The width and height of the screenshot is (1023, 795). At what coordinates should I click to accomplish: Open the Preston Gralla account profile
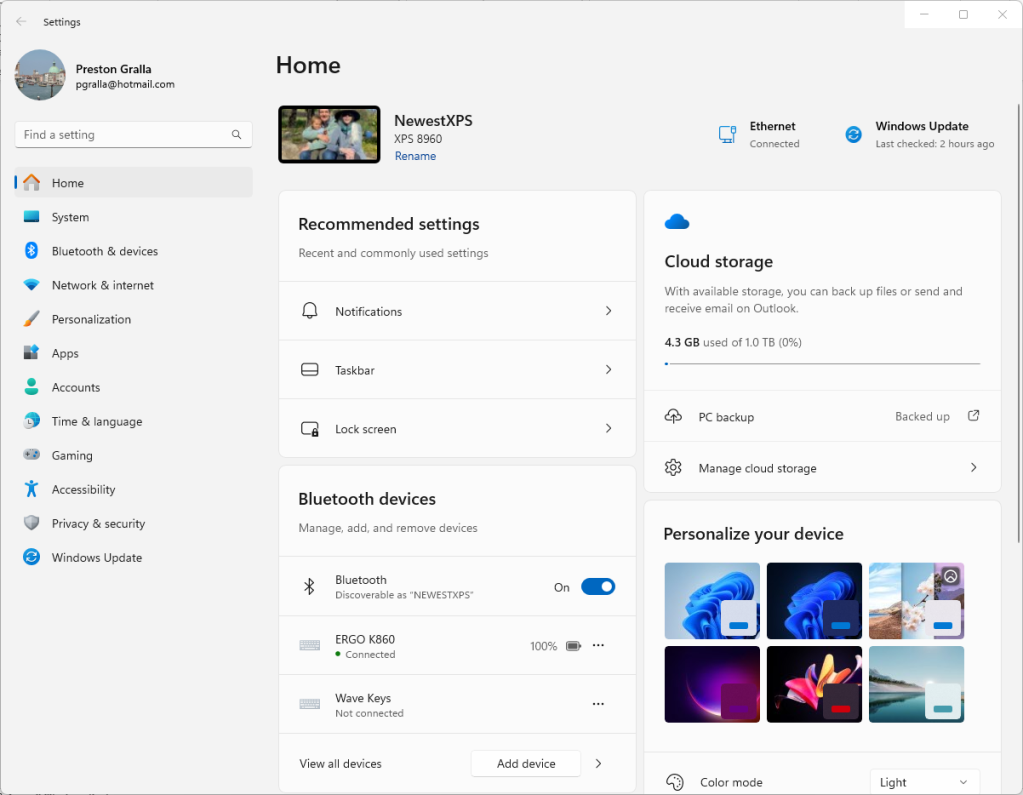(95, 76)
